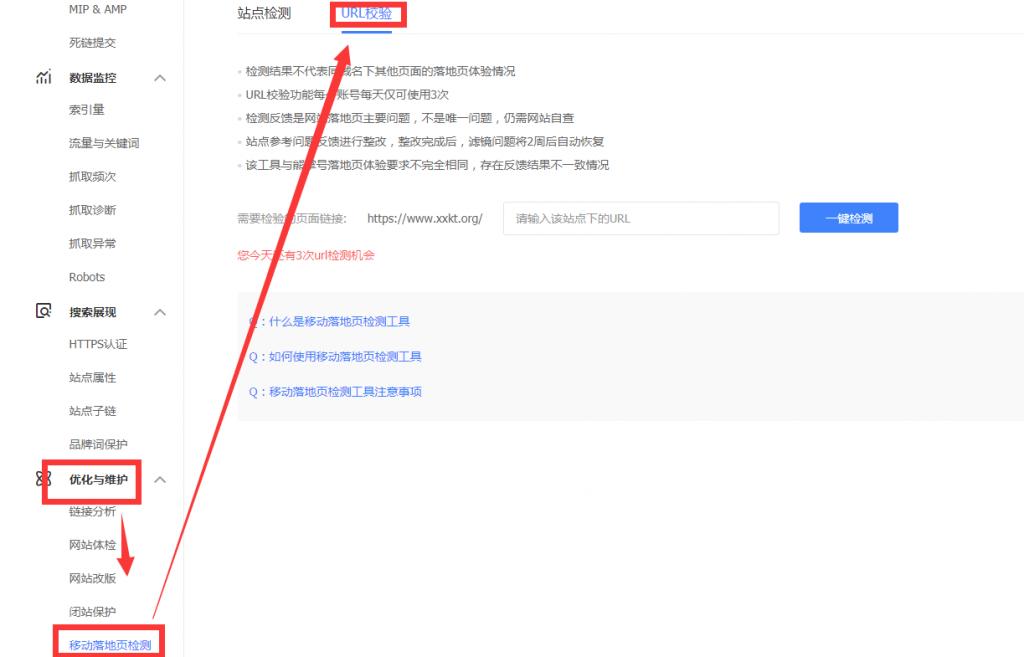
Task: Click the 搜索展现 magnifier icon
Action: point(43,311)
